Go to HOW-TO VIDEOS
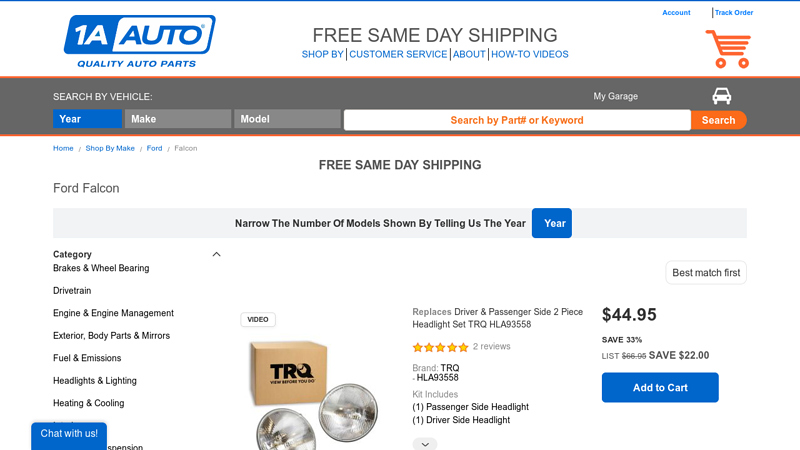This screenshot has height=450, width=800. pyautogui.click(x=530, y=55)
